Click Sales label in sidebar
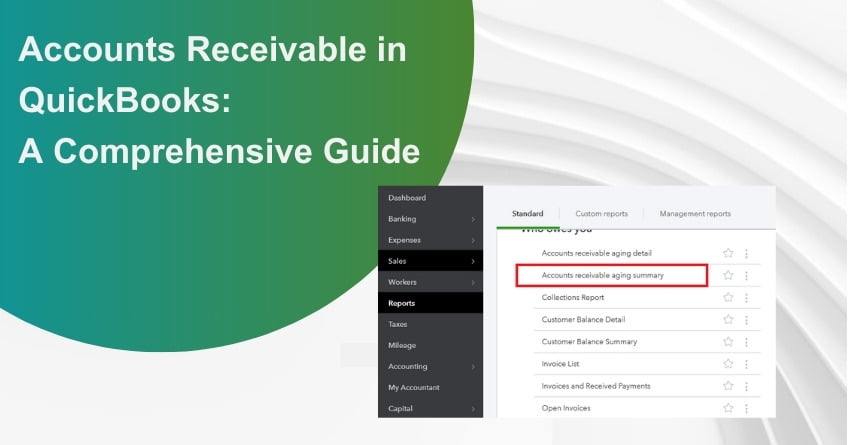This screenshot has height=445, width=851. pos(397,261)
